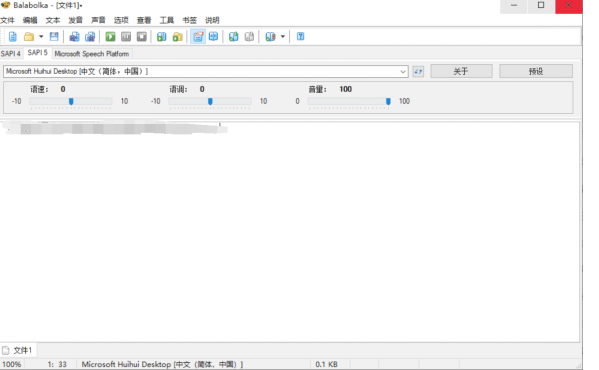The width and height of the screenshot is (599, 370).
Task: Open the 文本 menu
Action: pyautogui.click(x=53, y=20)
